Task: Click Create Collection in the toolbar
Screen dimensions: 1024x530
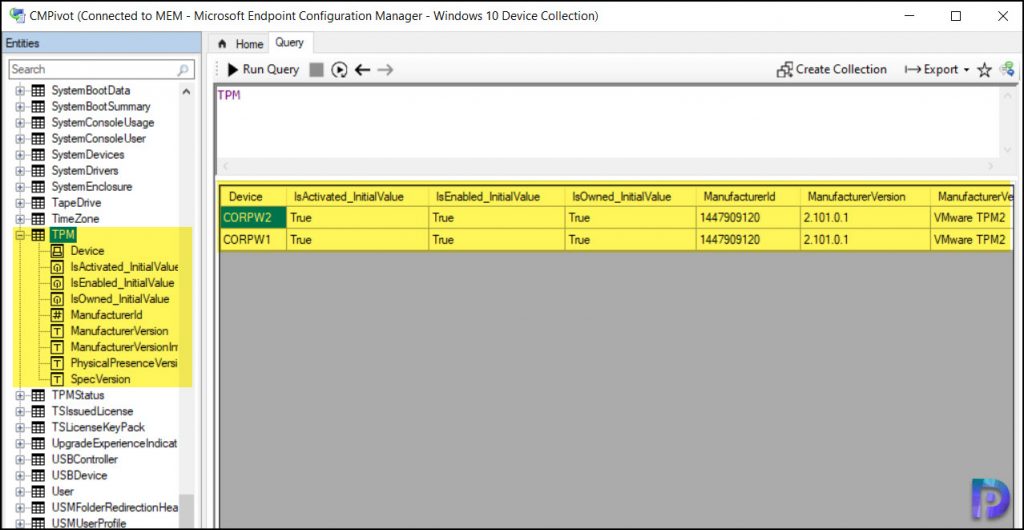Action: click(x=831, y=69)
